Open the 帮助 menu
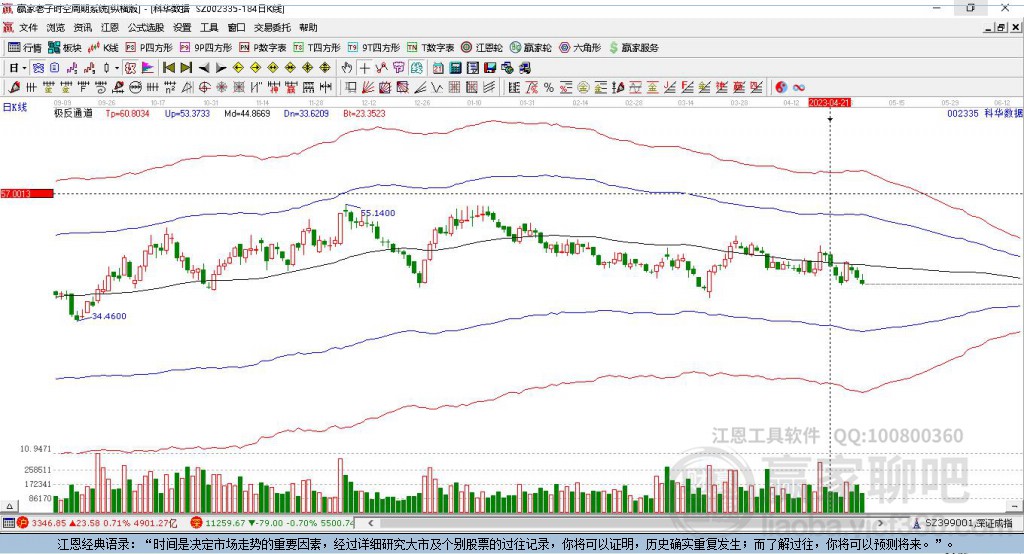Screen dimensions: 1024x554 point(308,27)
